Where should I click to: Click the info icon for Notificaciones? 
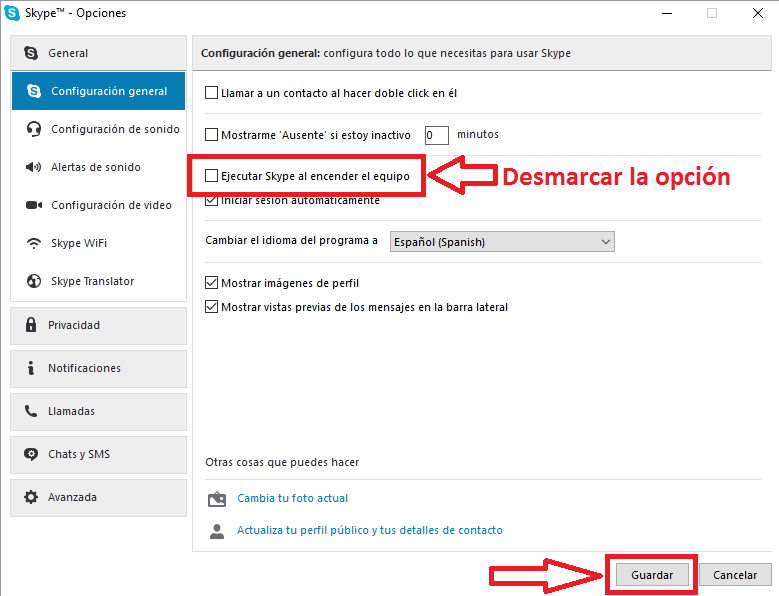[x=31, y=368]
